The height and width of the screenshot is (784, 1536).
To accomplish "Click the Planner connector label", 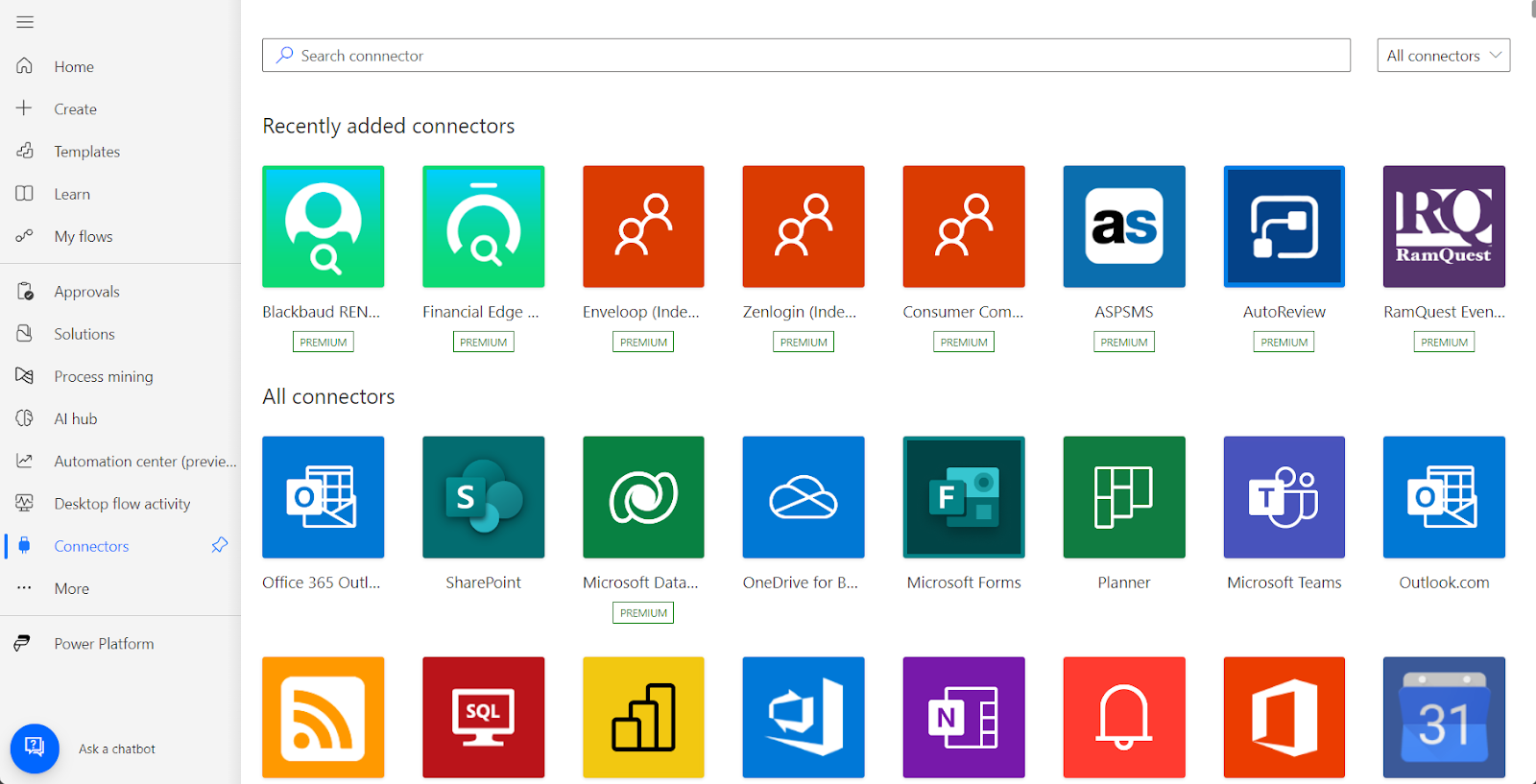I will pos(1124,582).
